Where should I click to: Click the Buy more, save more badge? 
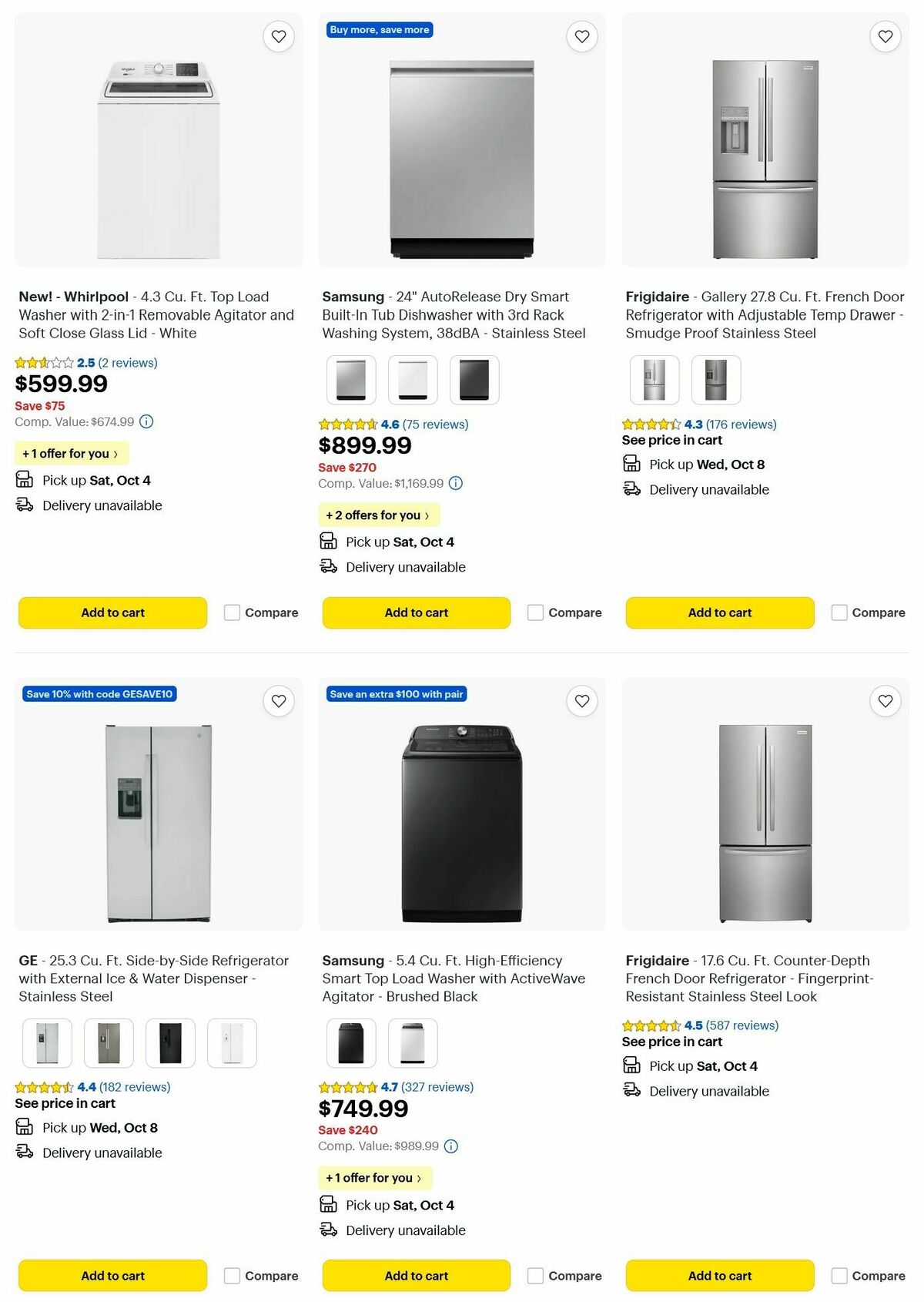(380, 29)
